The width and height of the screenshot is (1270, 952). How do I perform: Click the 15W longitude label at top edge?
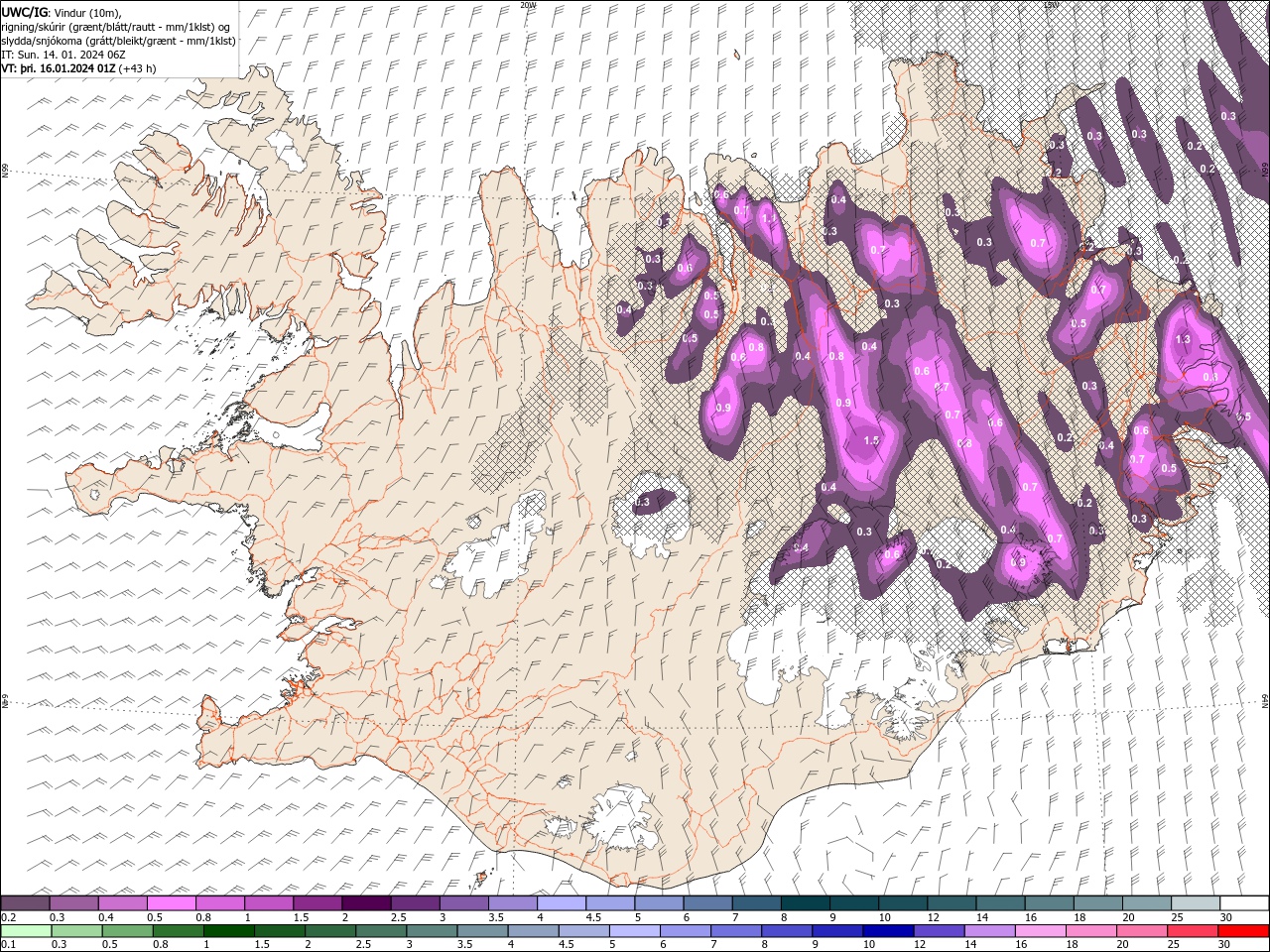(x=1051, y=5)
